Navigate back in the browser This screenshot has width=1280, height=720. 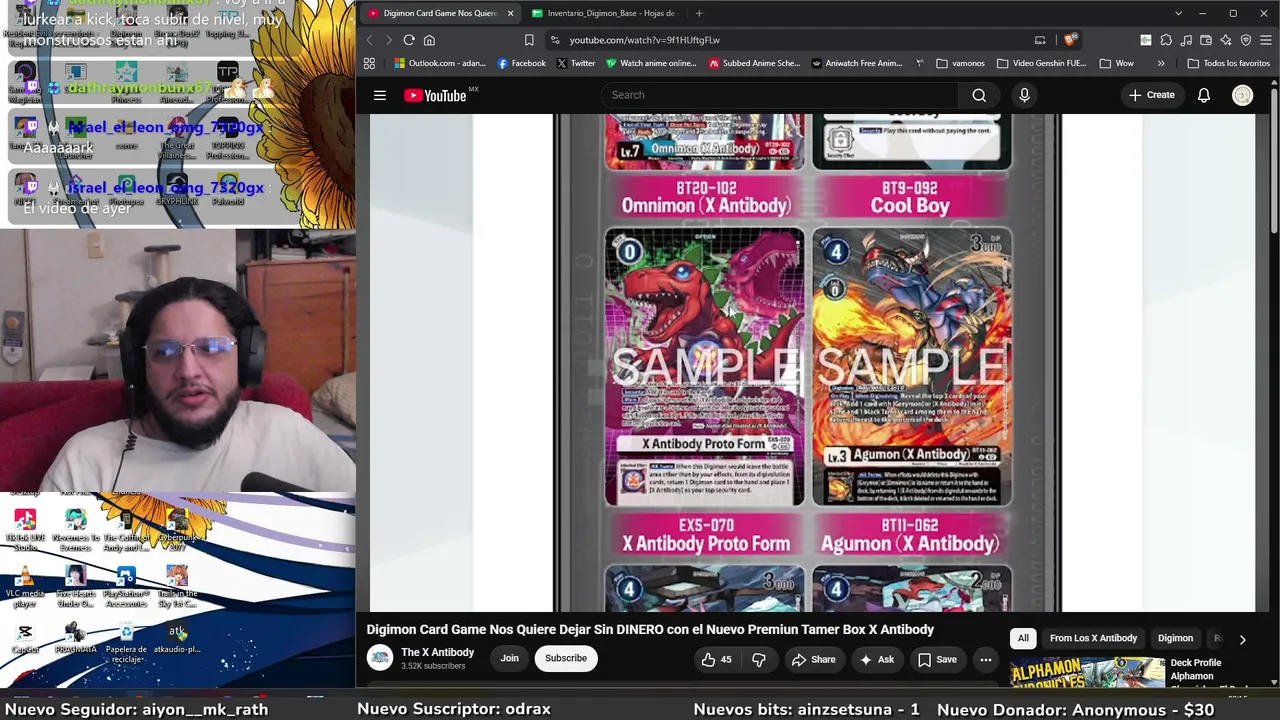369,40
